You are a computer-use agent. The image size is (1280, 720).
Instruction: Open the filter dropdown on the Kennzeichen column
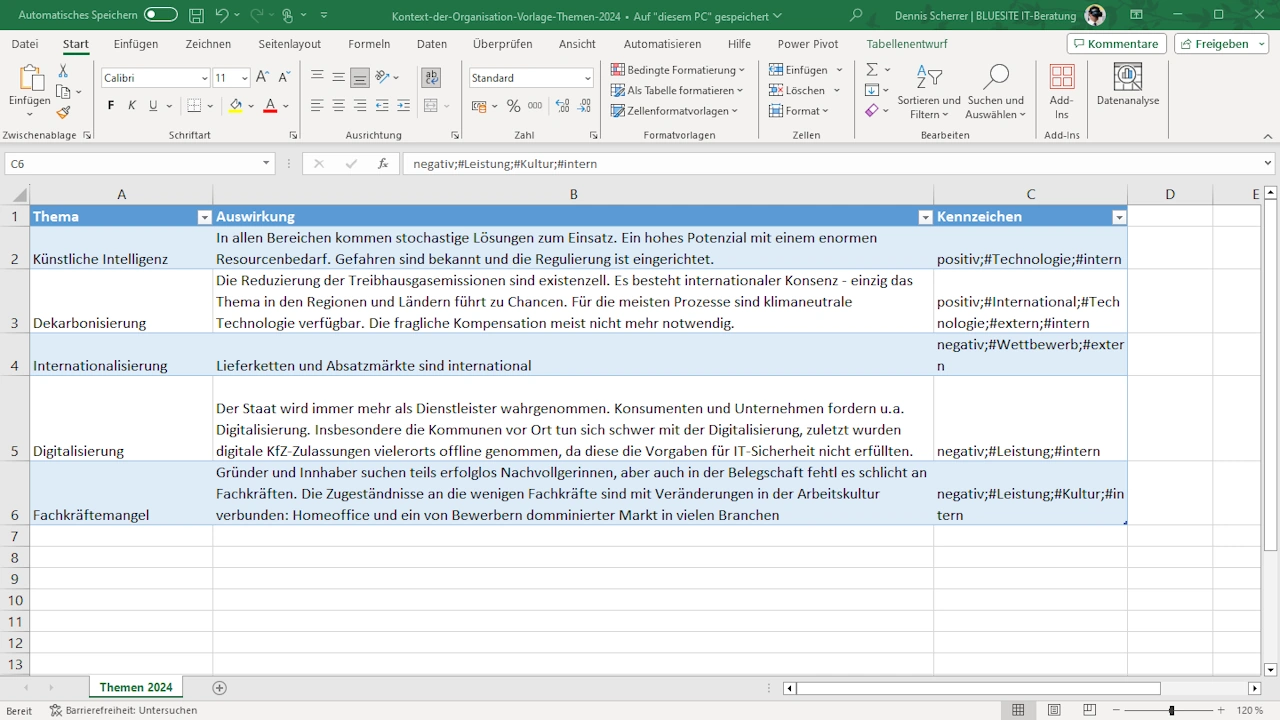pos(1119,216)
